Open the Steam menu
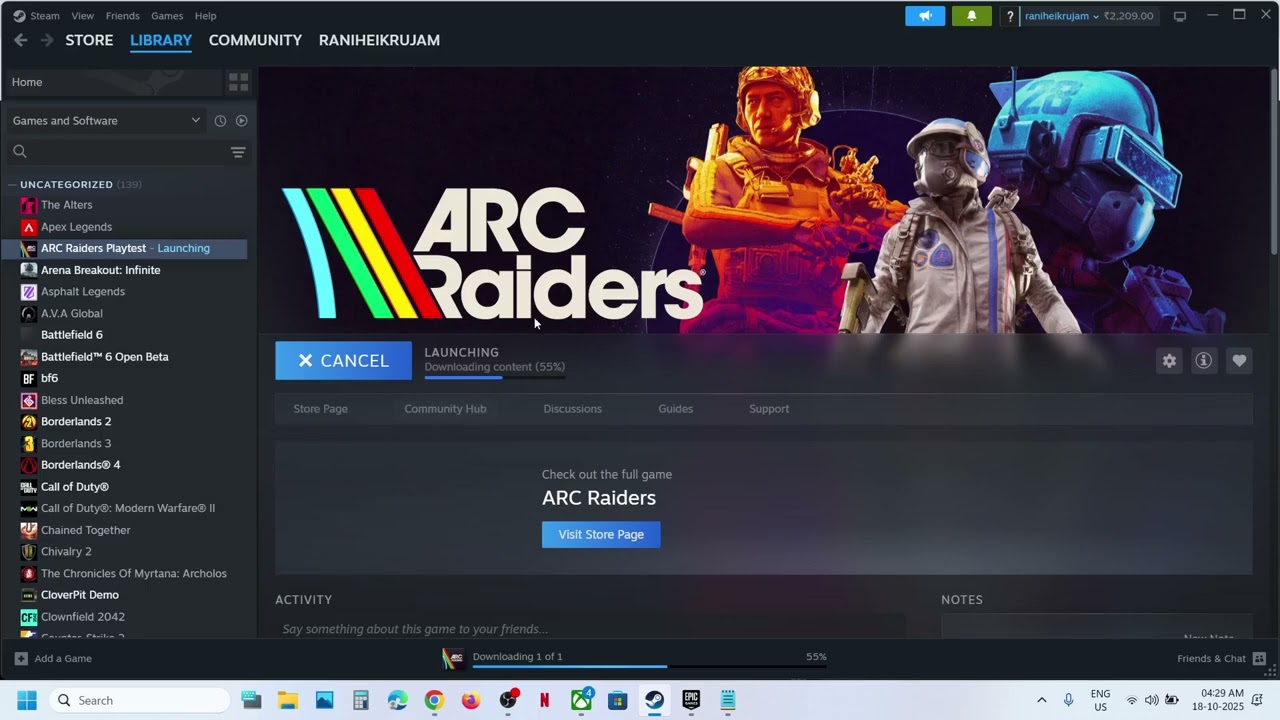This screenshot has width=1280, height=720. coord(45,16)
